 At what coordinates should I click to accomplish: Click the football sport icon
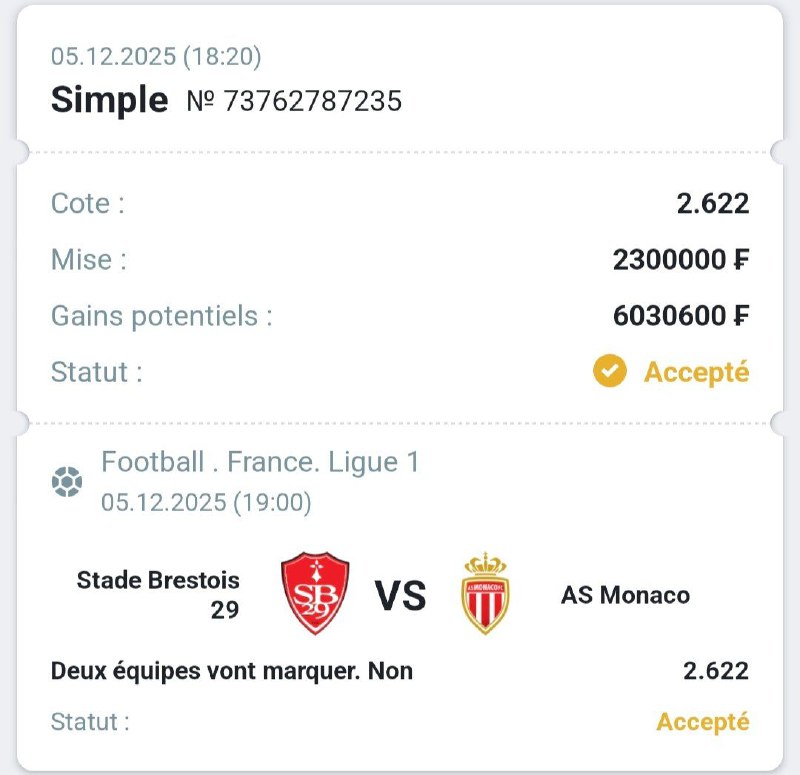[x=67, y=483]
